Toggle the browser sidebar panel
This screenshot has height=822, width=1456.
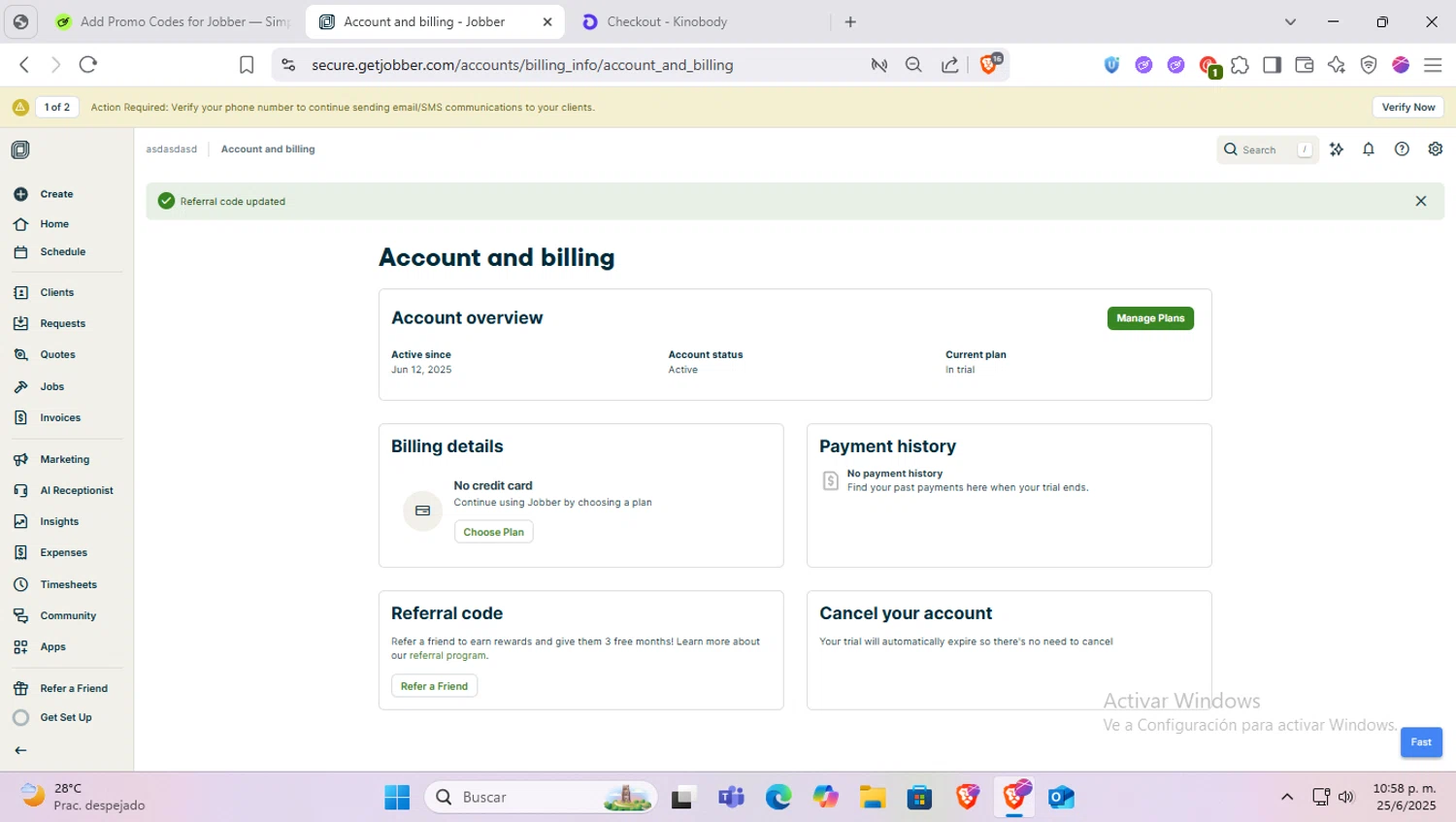1272,65
